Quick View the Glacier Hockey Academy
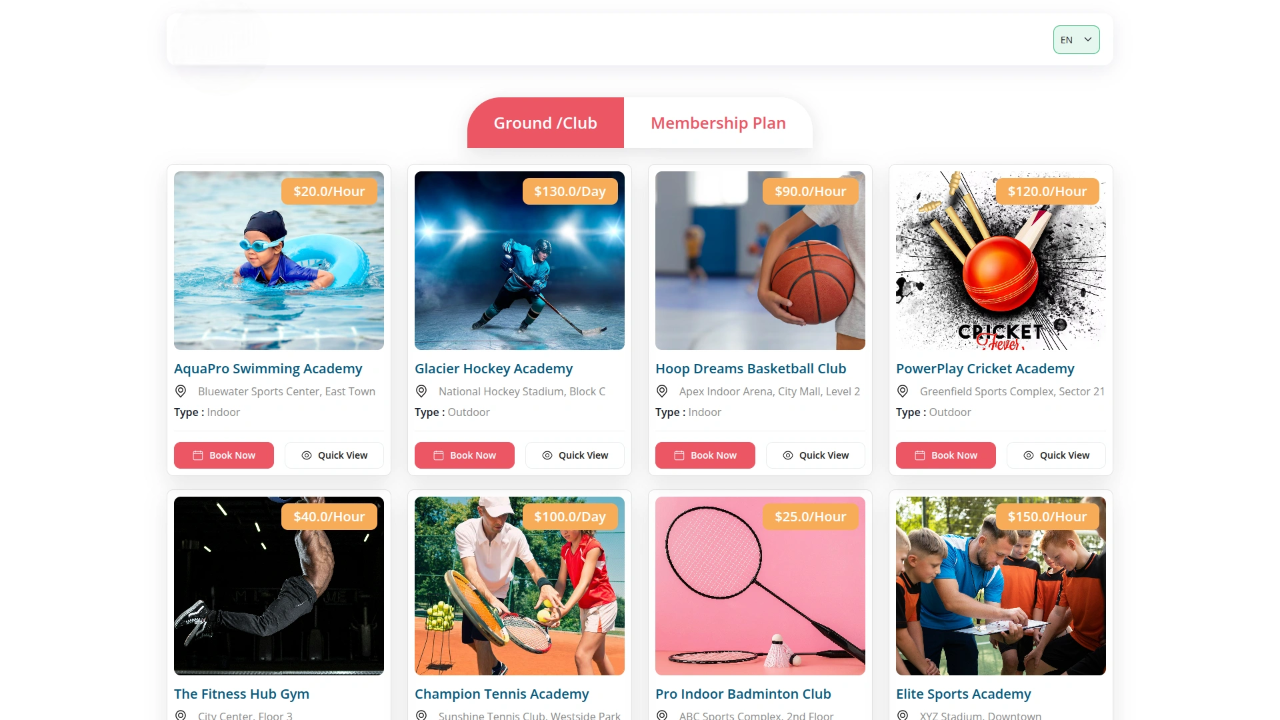Viewport: 1280px width, 720px height. coord(575,455)
